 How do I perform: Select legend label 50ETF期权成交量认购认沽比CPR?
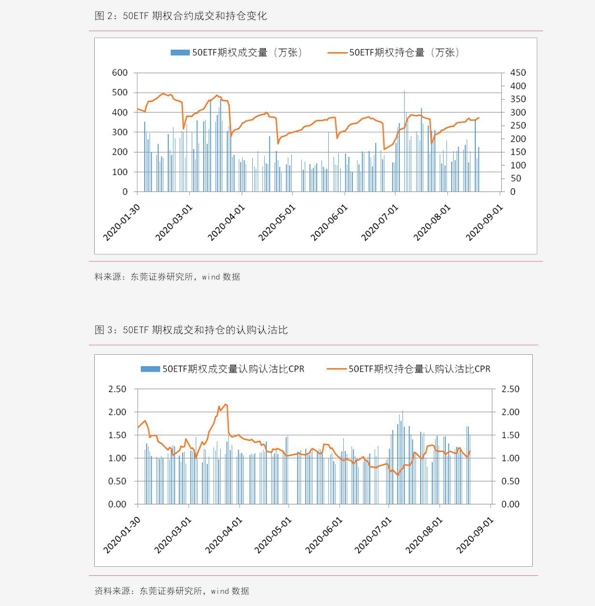(233, 369)
